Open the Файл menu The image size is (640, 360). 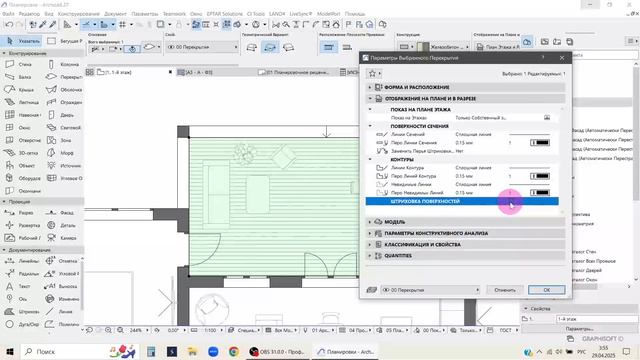(8, 14)
